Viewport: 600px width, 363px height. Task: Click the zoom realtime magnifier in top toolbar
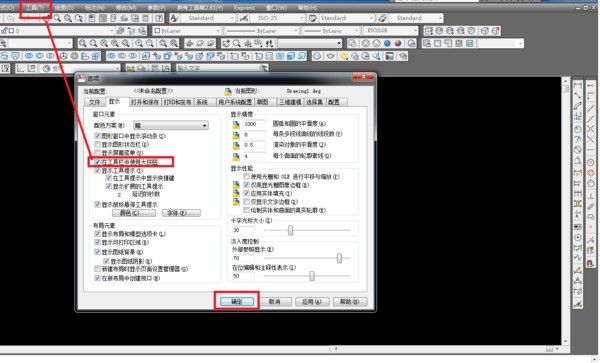tap(57, 18)
